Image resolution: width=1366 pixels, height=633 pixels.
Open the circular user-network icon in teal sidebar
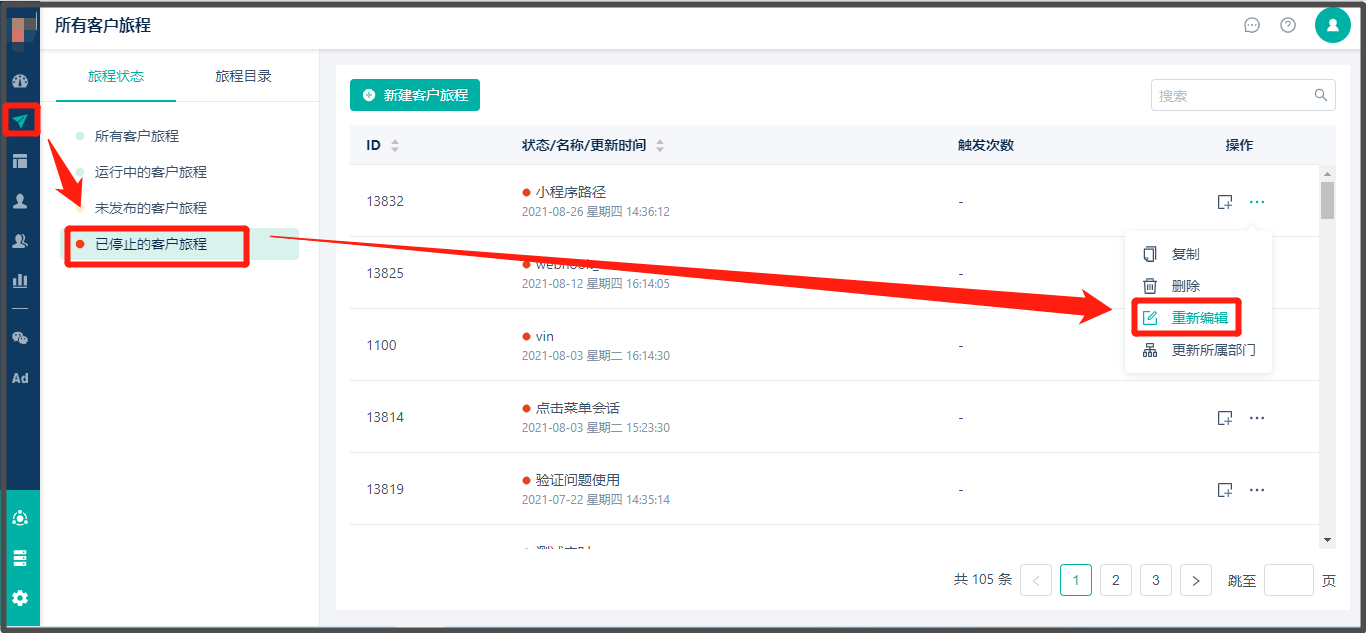tap(20, 518)
